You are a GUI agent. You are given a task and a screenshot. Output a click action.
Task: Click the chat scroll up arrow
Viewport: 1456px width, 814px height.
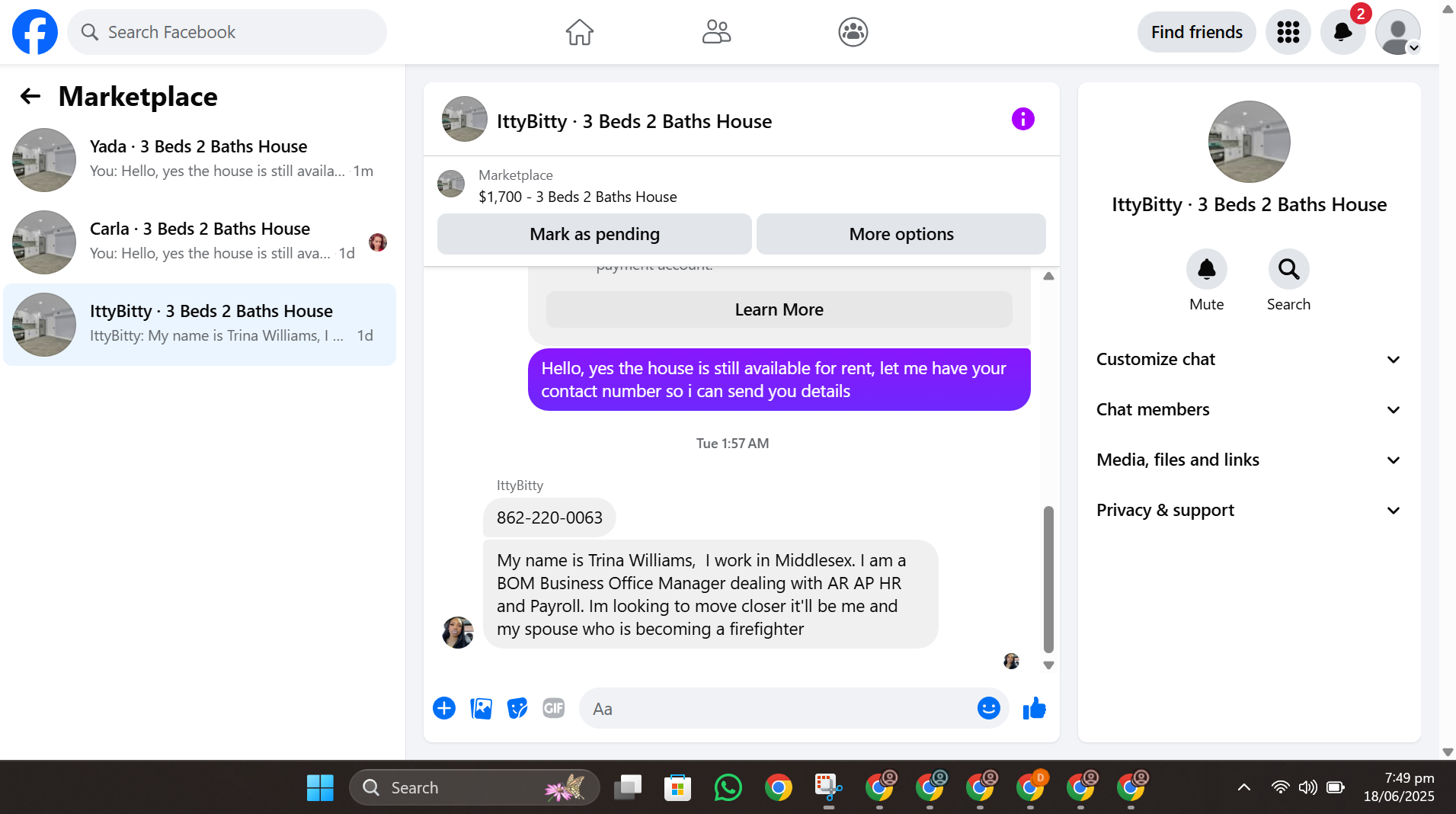click(1048, 276)
